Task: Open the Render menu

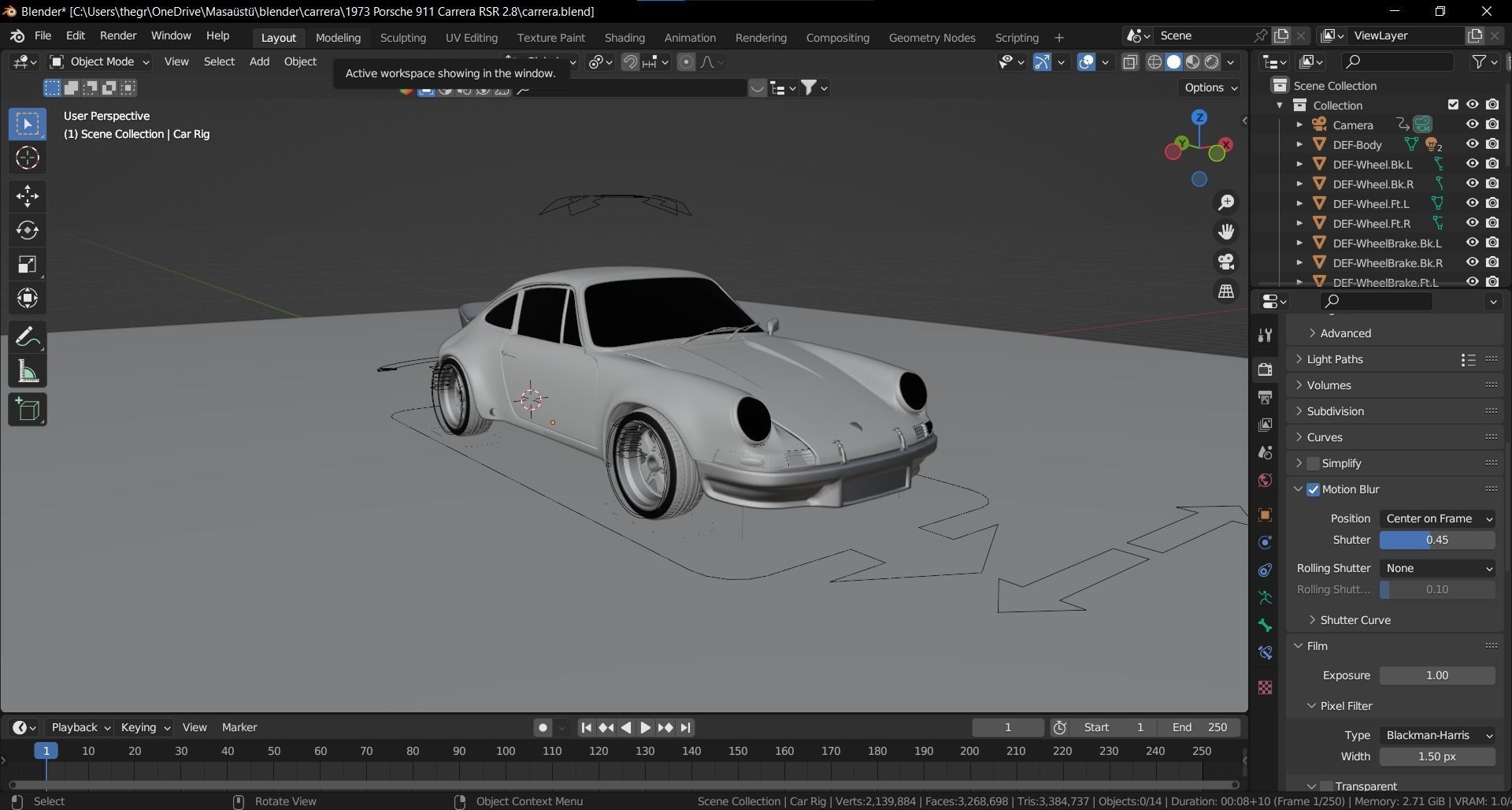Action: 118,35
